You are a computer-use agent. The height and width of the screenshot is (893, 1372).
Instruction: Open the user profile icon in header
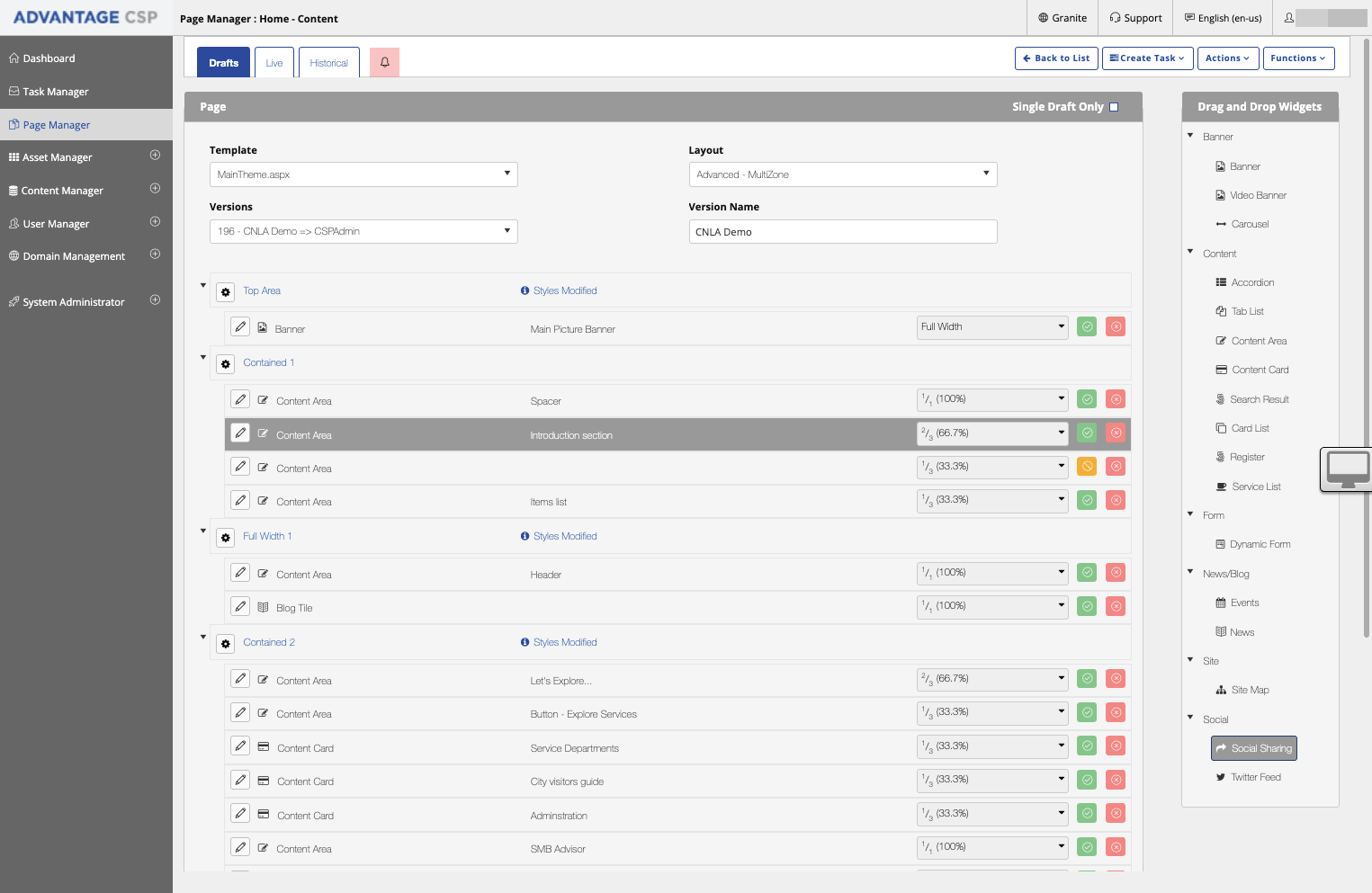tap(1289, 17)
